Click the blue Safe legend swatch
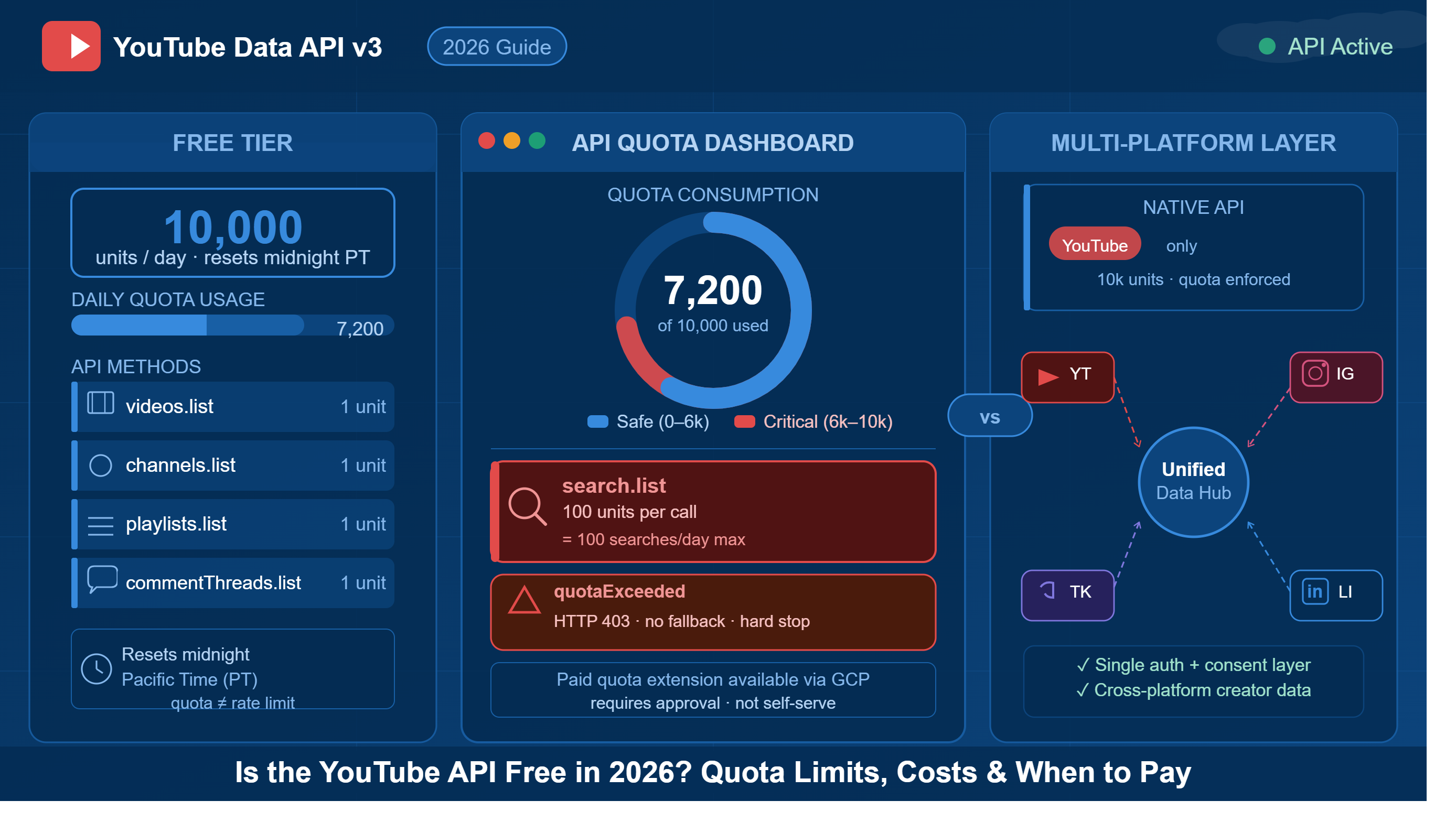Image resolution: width=1456 pixels, height=822 pixels. [x=598, y=422]
